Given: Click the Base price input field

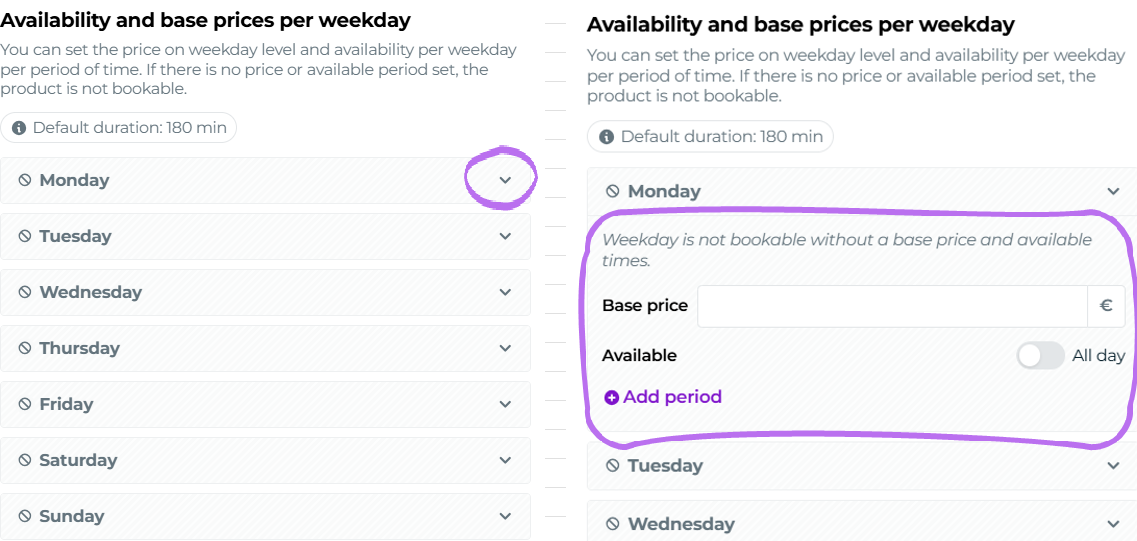Looking at the screenshot, I should click(x=891, y=306).
